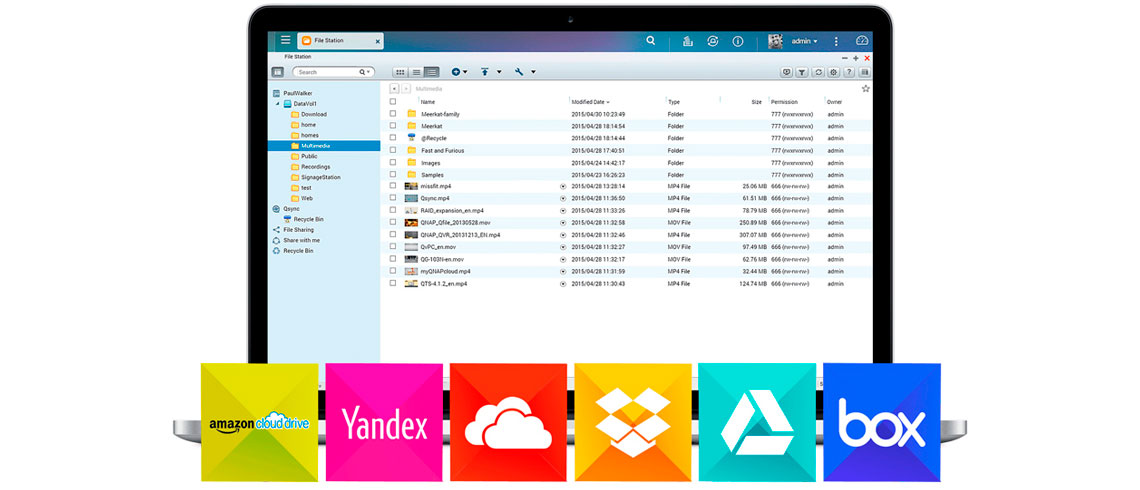This screenshot has height=490, width=1140.
Task: Open the remote connection toolbar icon
Action: point(786,72)
